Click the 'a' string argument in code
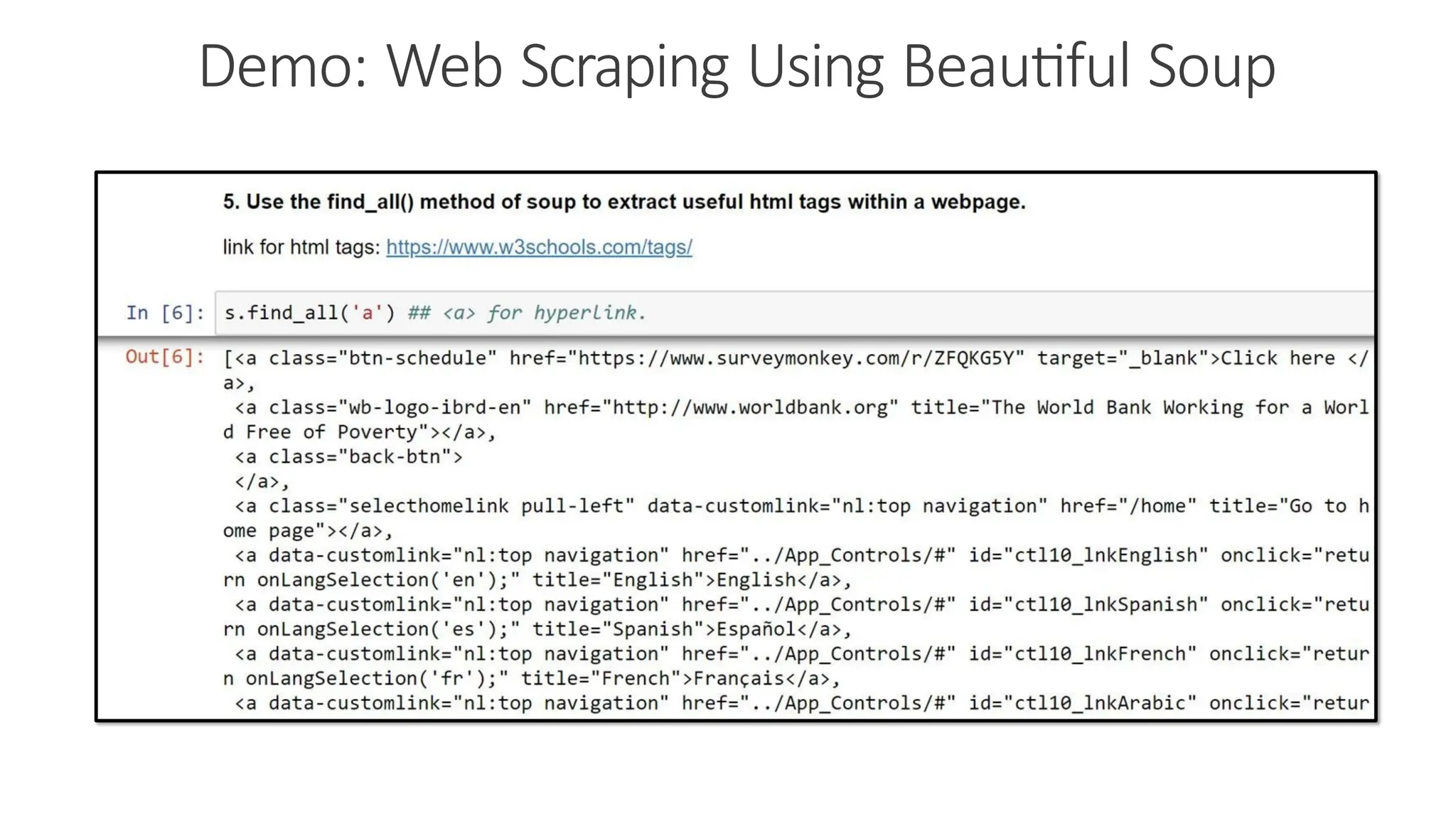The image size is (1456, 819). (x=367, y=313)
